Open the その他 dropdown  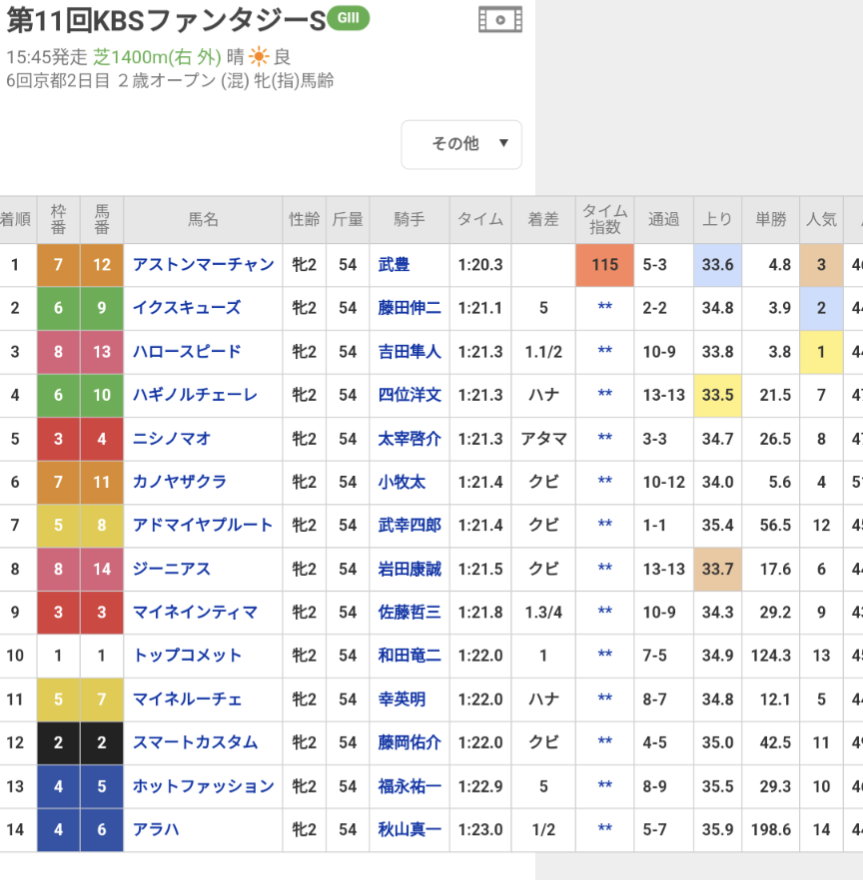point(461,144)
